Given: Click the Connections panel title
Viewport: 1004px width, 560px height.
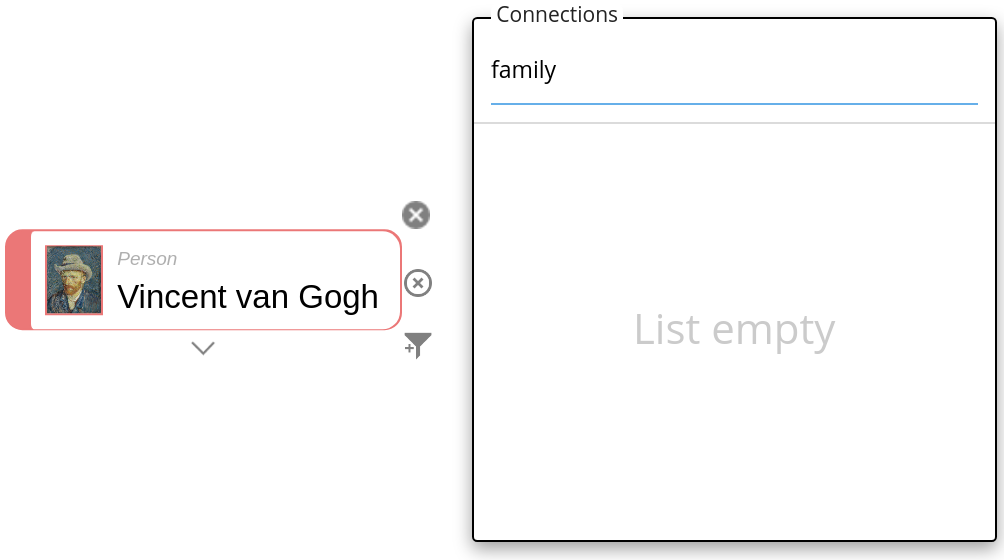Looking at the screenshot, I should coord(557,15).
